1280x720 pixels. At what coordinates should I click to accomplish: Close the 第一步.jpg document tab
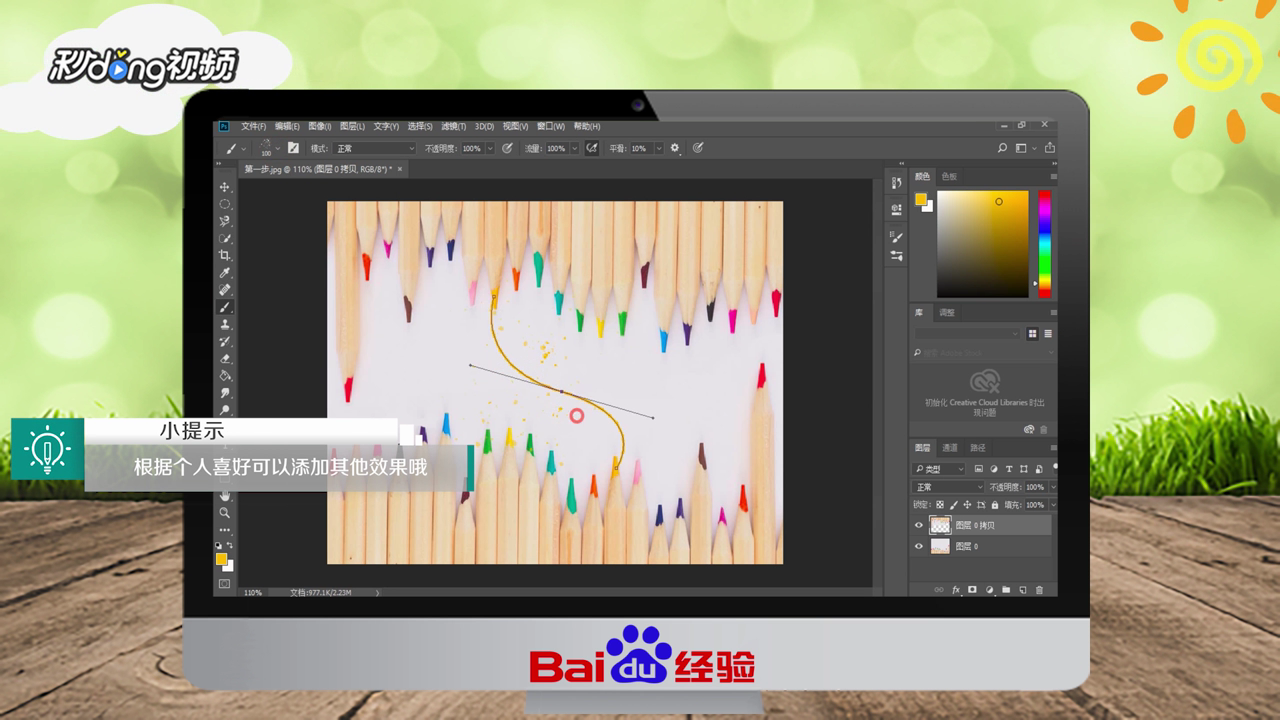[400, 169]
